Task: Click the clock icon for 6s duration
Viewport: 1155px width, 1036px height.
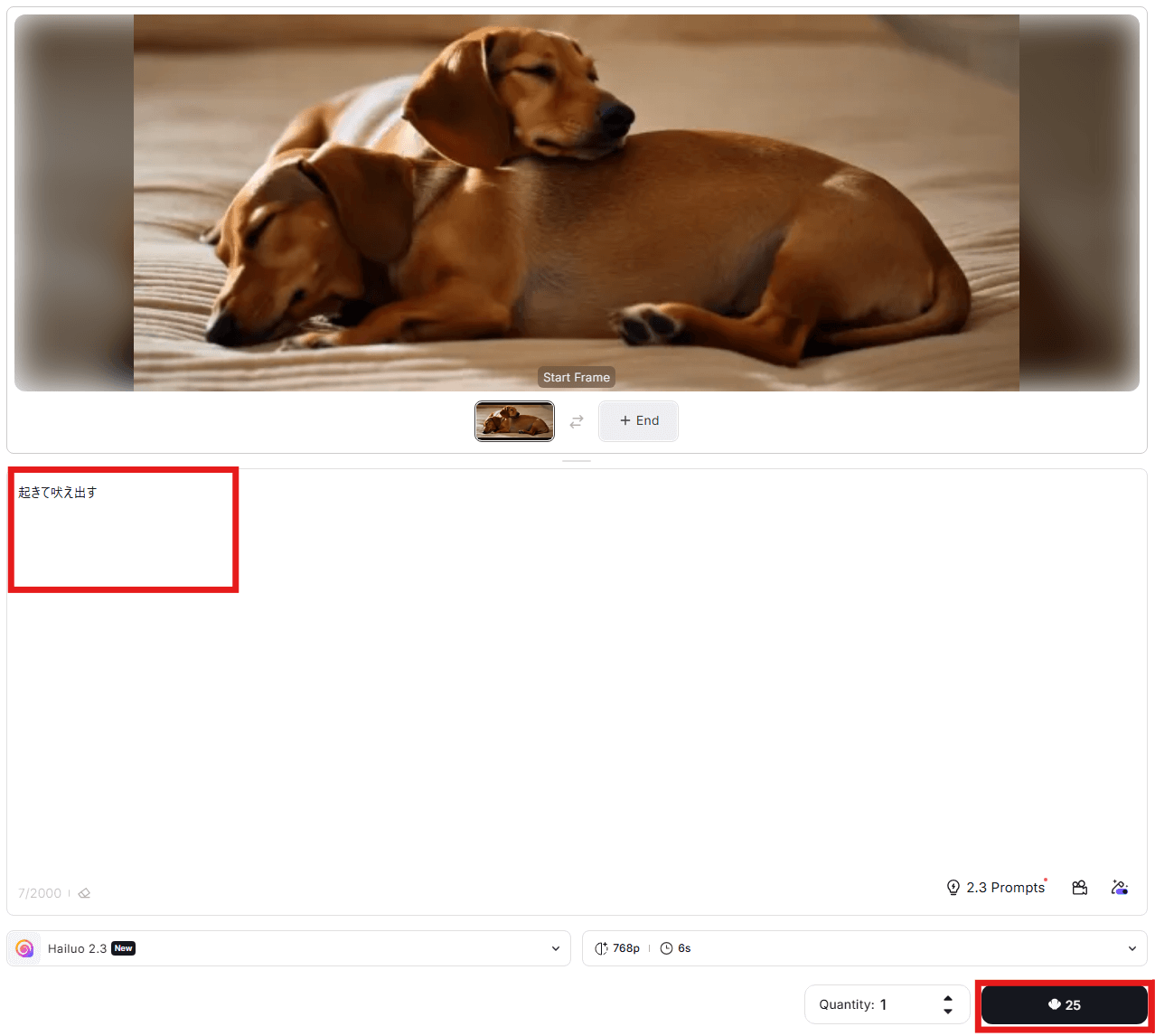Action: click(666, 948)
